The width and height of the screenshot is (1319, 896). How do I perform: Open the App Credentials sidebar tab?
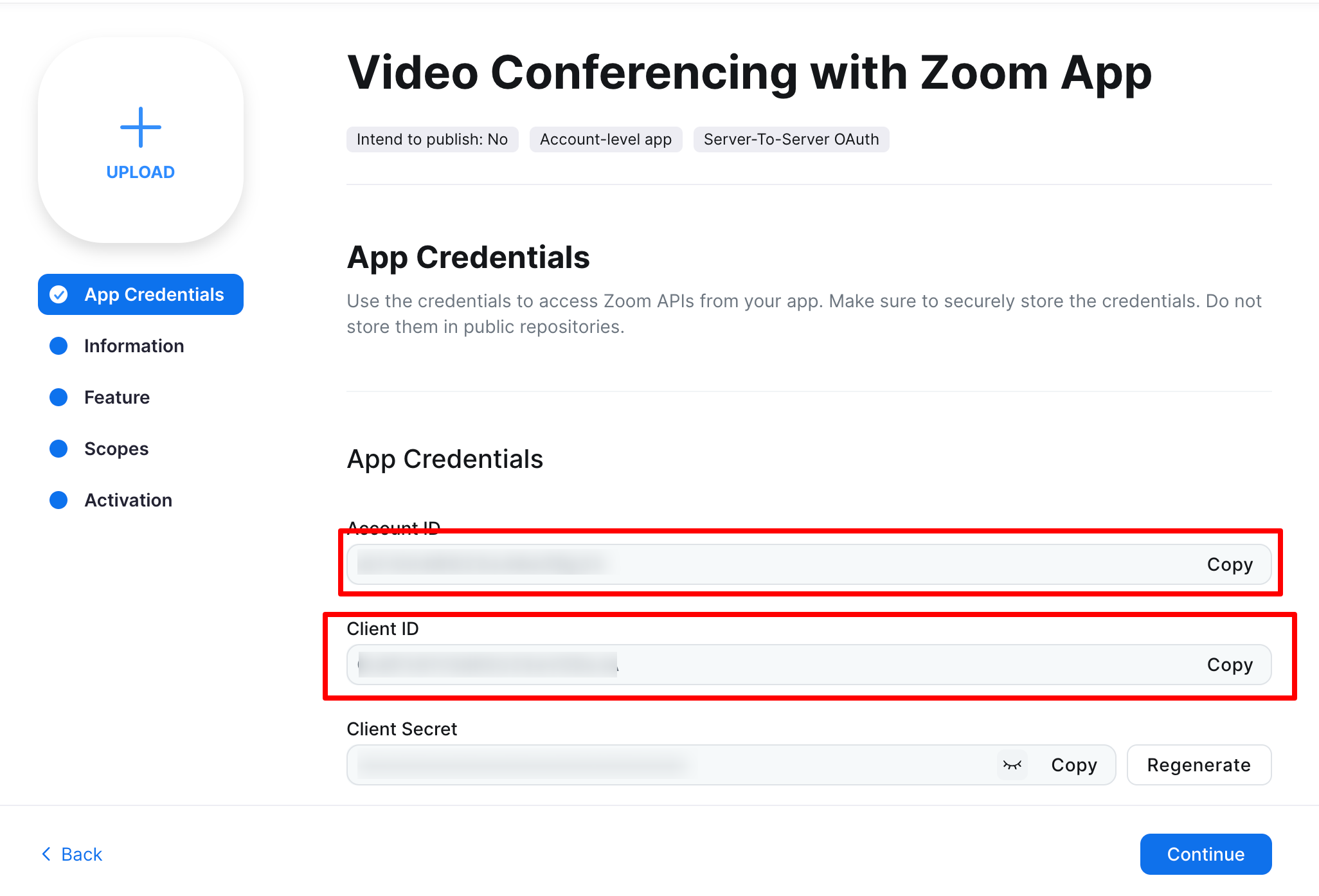tap(154, 294)
